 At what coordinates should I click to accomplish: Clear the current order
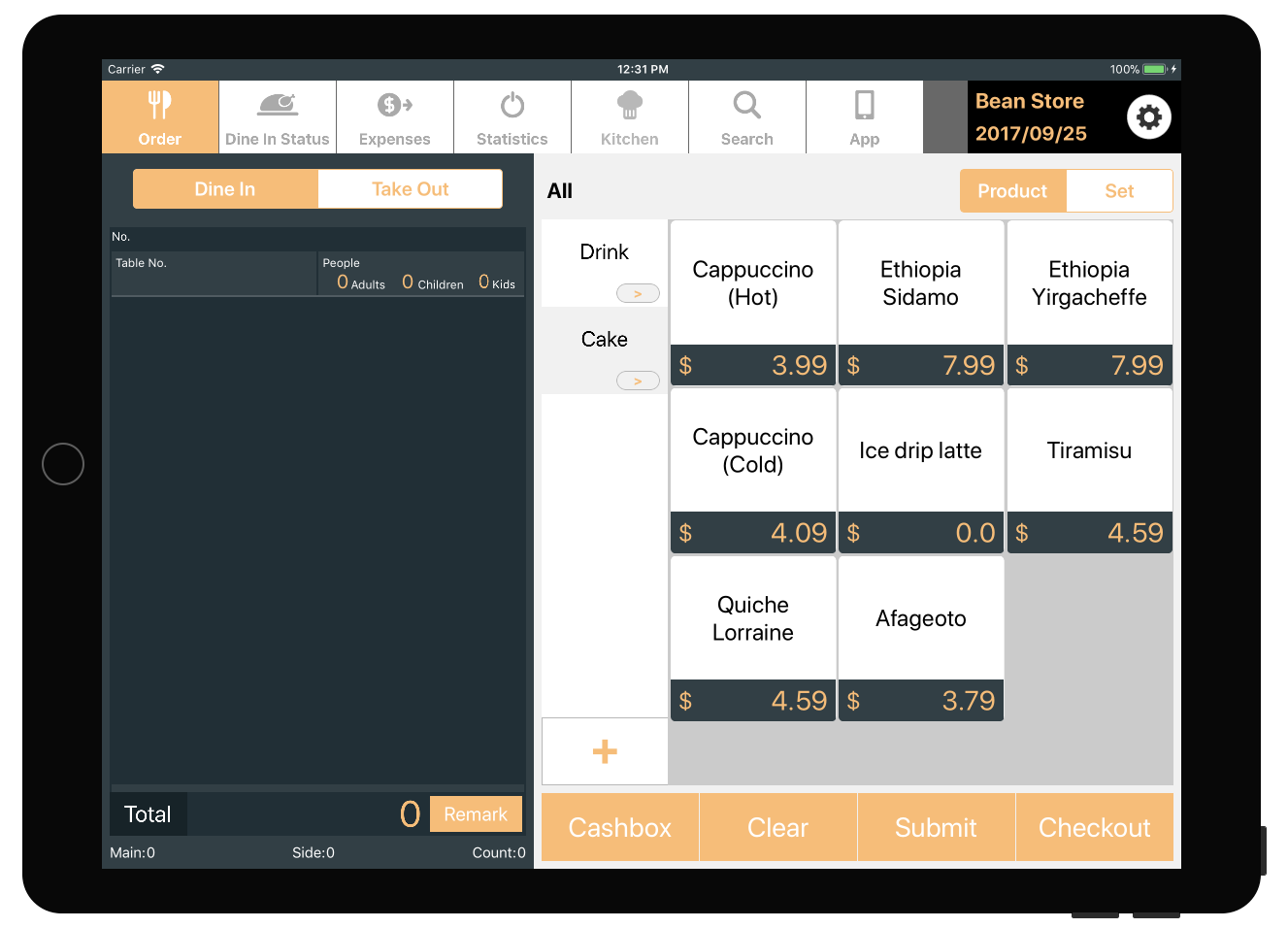(777, 827)
